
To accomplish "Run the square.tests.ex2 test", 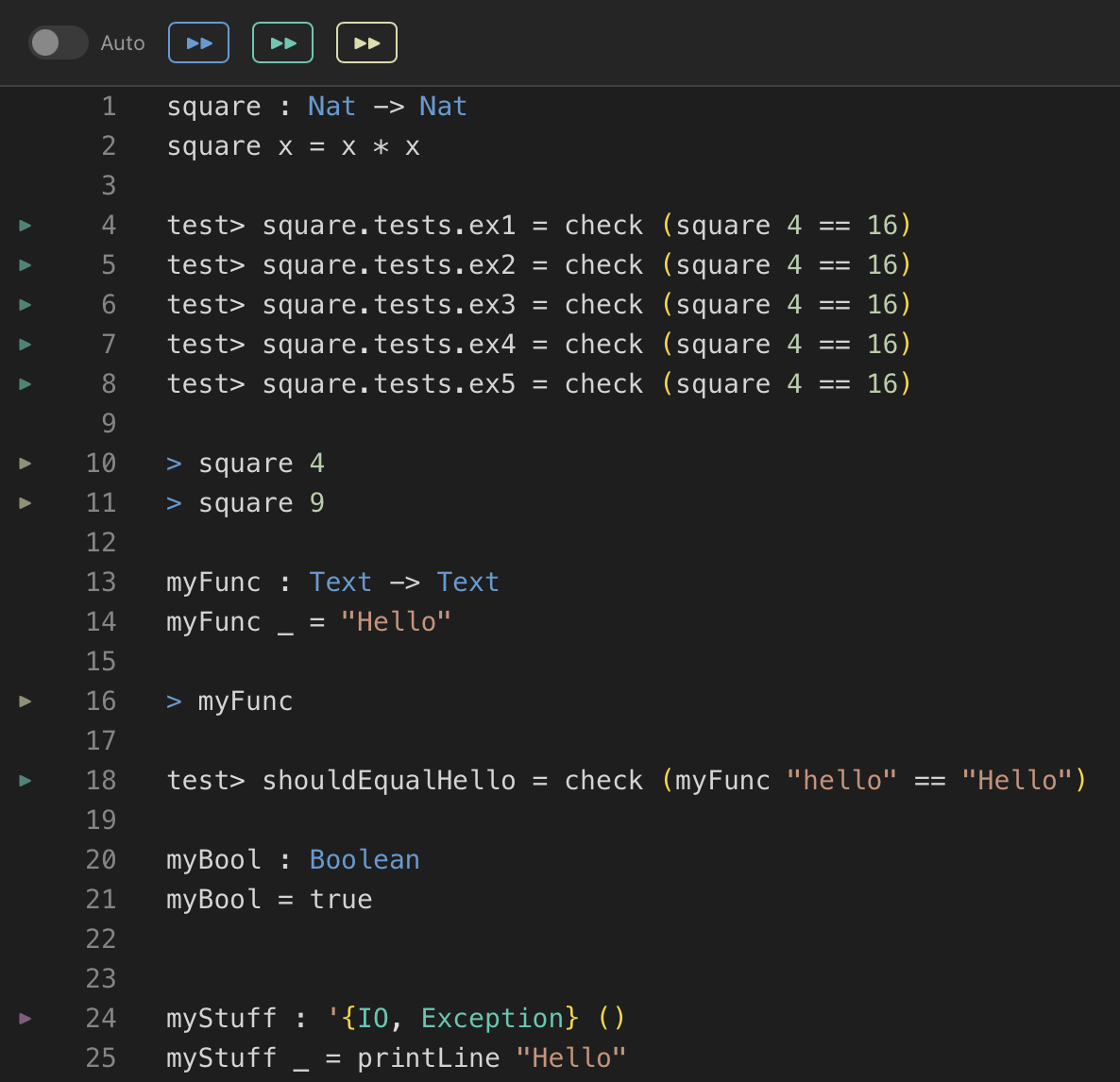I will pos(25,264).
